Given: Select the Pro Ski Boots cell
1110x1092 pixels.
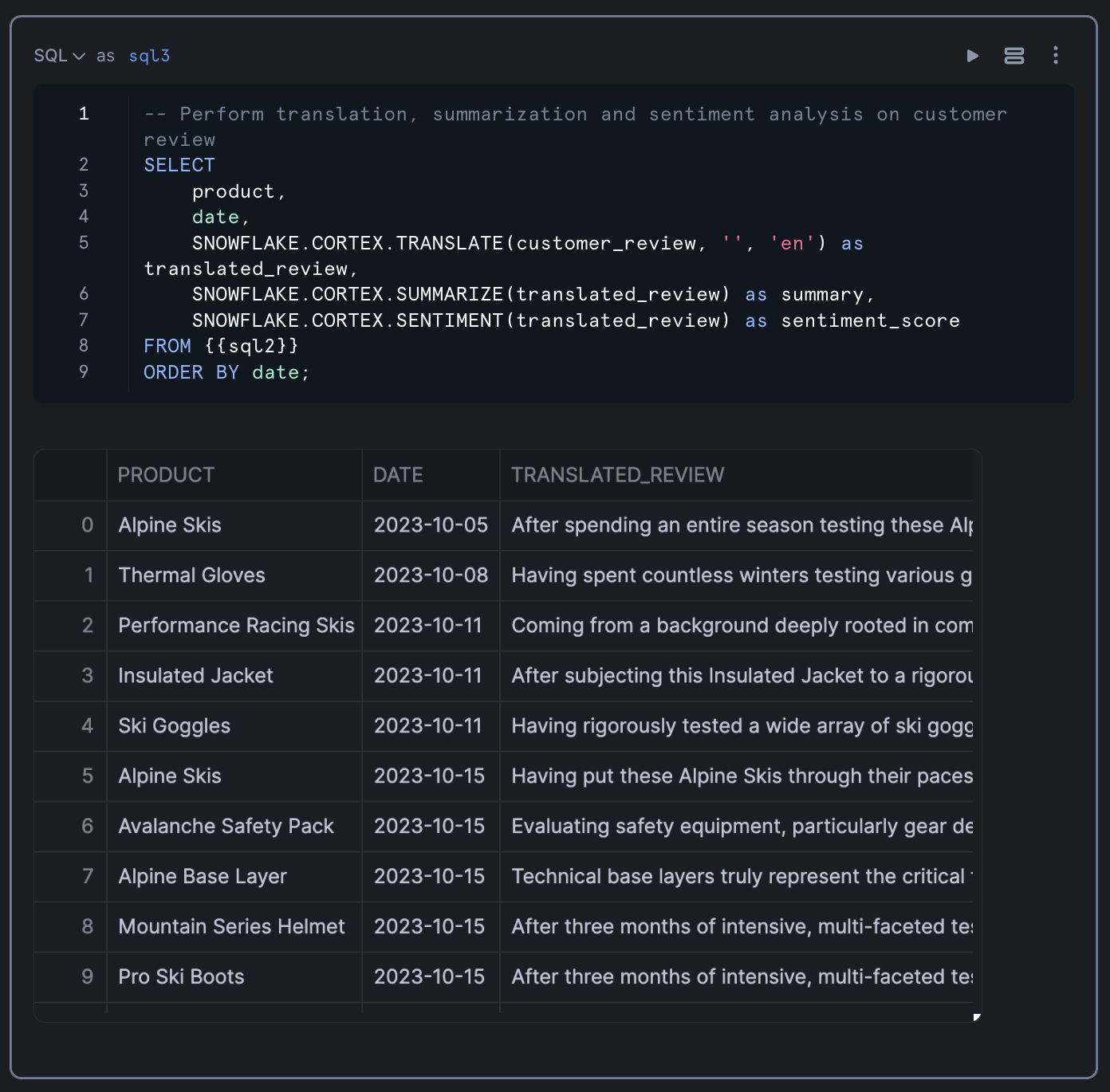Looking at the screenshot, I should pyautogui.click(x=181, y=977).
